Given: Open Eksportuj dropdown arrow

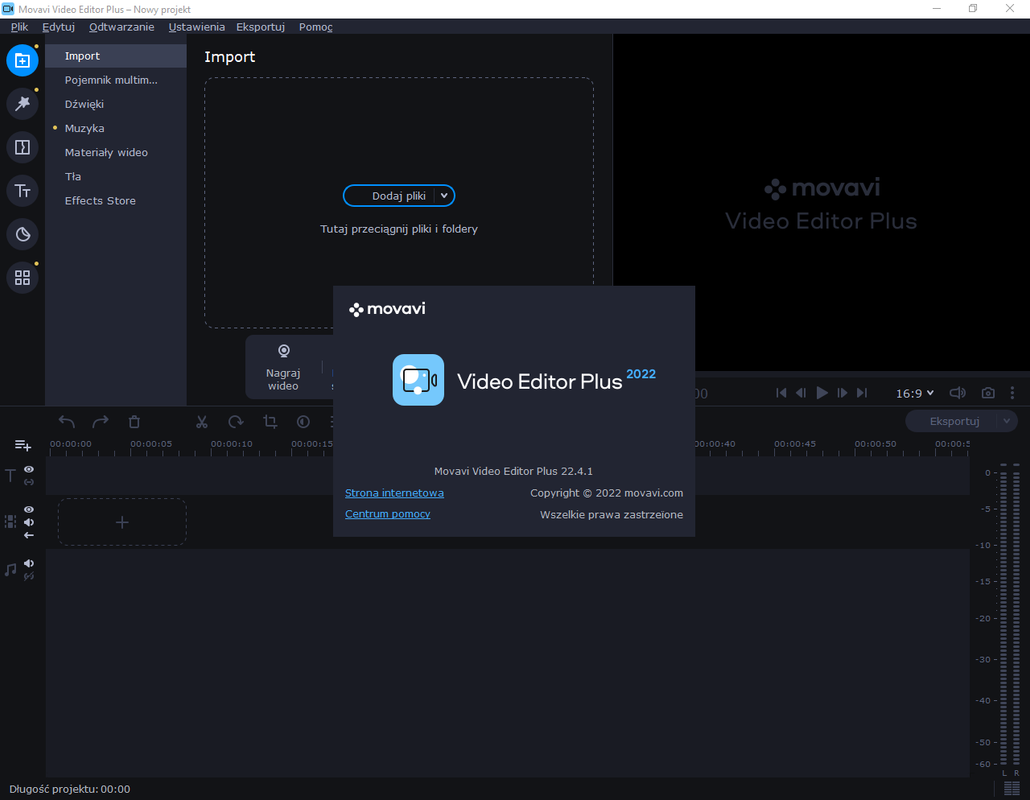Looking at the screenshot, I should 1006,421.
